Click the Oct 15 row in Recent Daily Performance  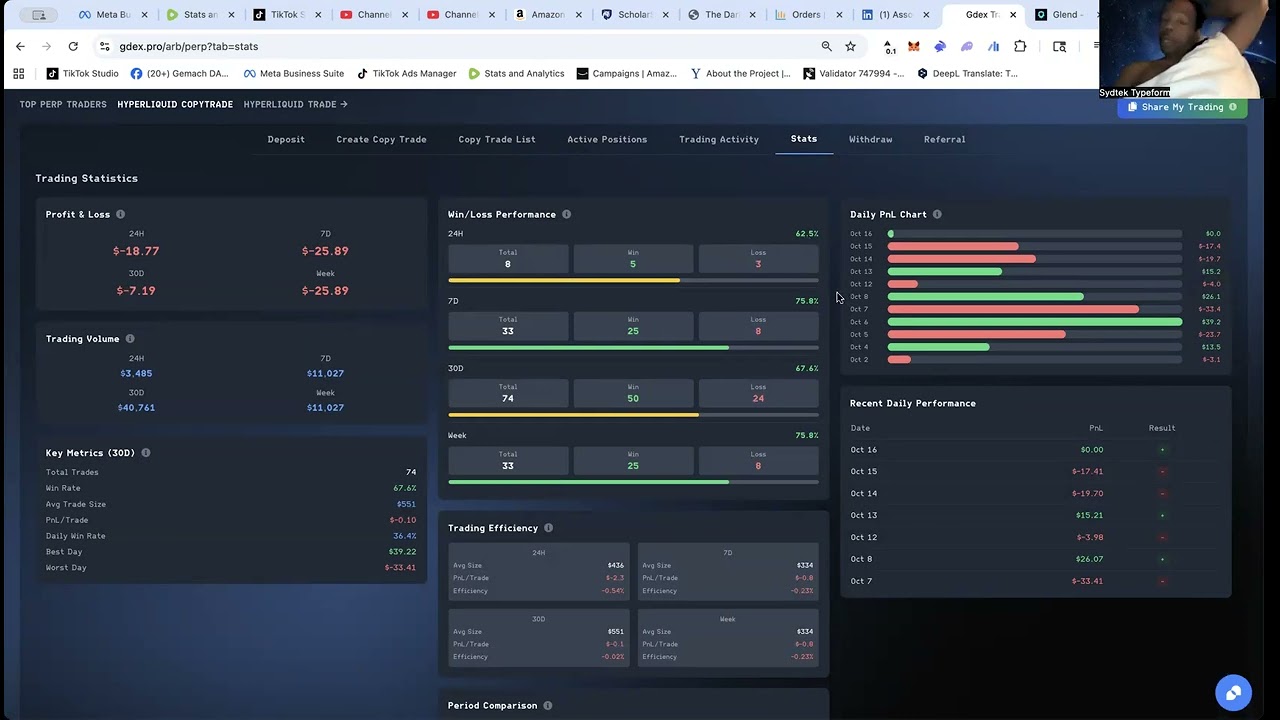1035,471
